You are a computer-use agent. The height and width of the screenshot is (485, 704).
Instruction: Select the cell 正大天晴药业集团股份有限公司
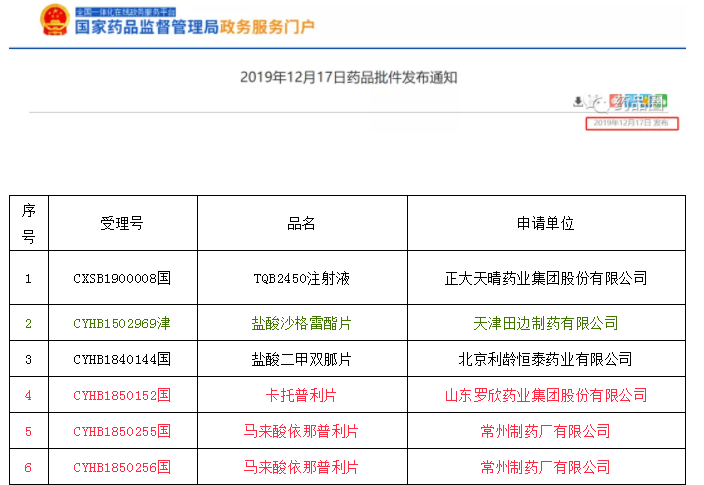point(546,278)
